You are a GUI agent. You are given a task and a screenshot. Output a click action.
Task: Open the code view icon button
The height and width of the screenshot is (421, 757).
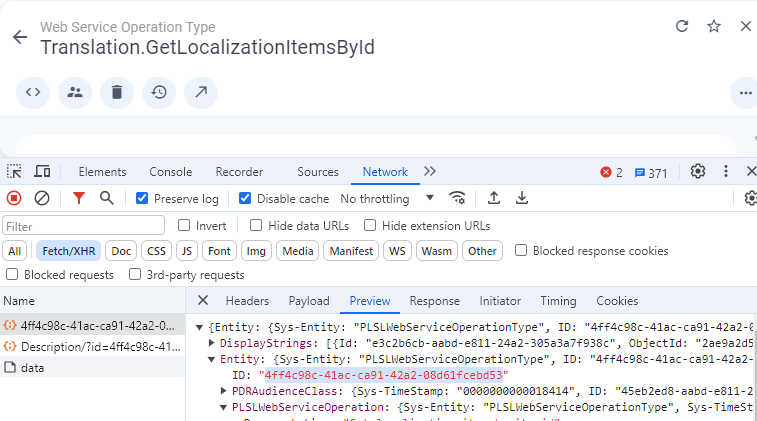tap(33, 92)
